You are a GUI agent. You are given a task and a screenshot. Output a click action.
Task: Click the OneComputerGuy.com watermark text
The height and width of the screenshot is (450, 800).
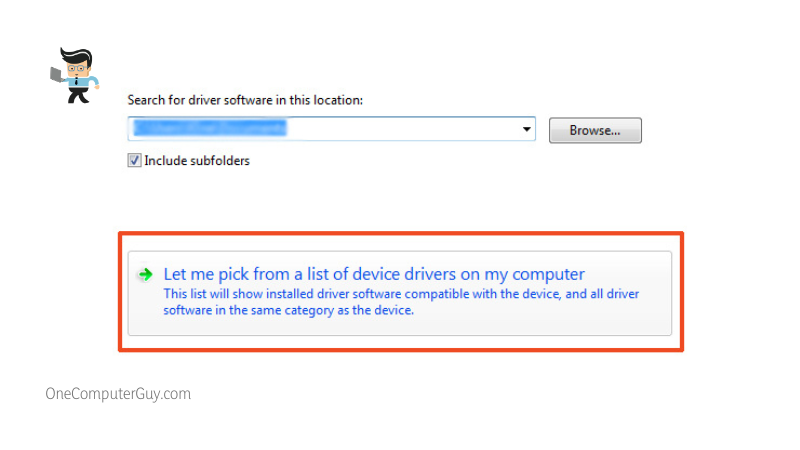118,394
